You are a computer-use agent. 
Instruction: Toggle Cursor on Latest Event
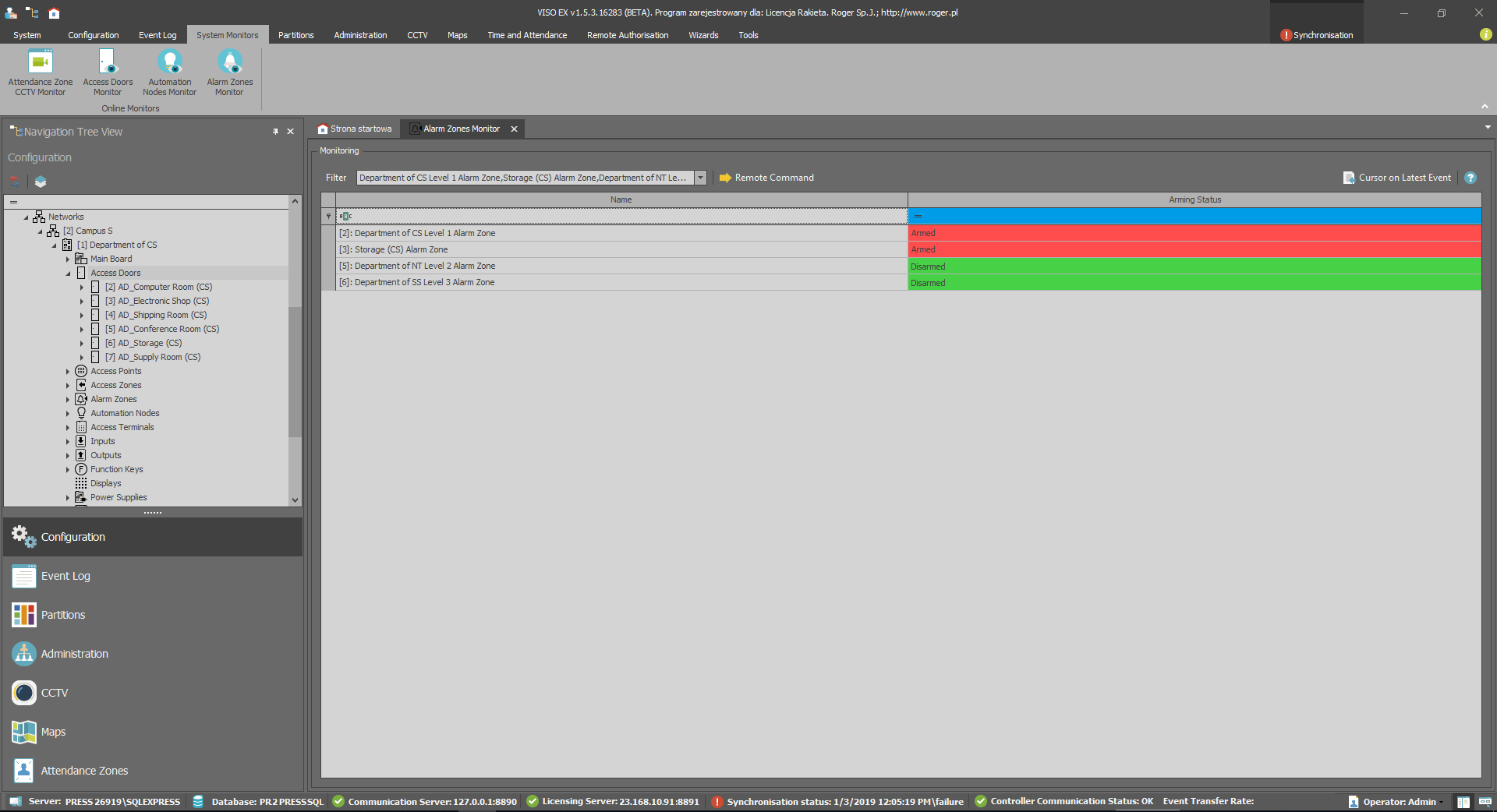(x=1396, y=178)
